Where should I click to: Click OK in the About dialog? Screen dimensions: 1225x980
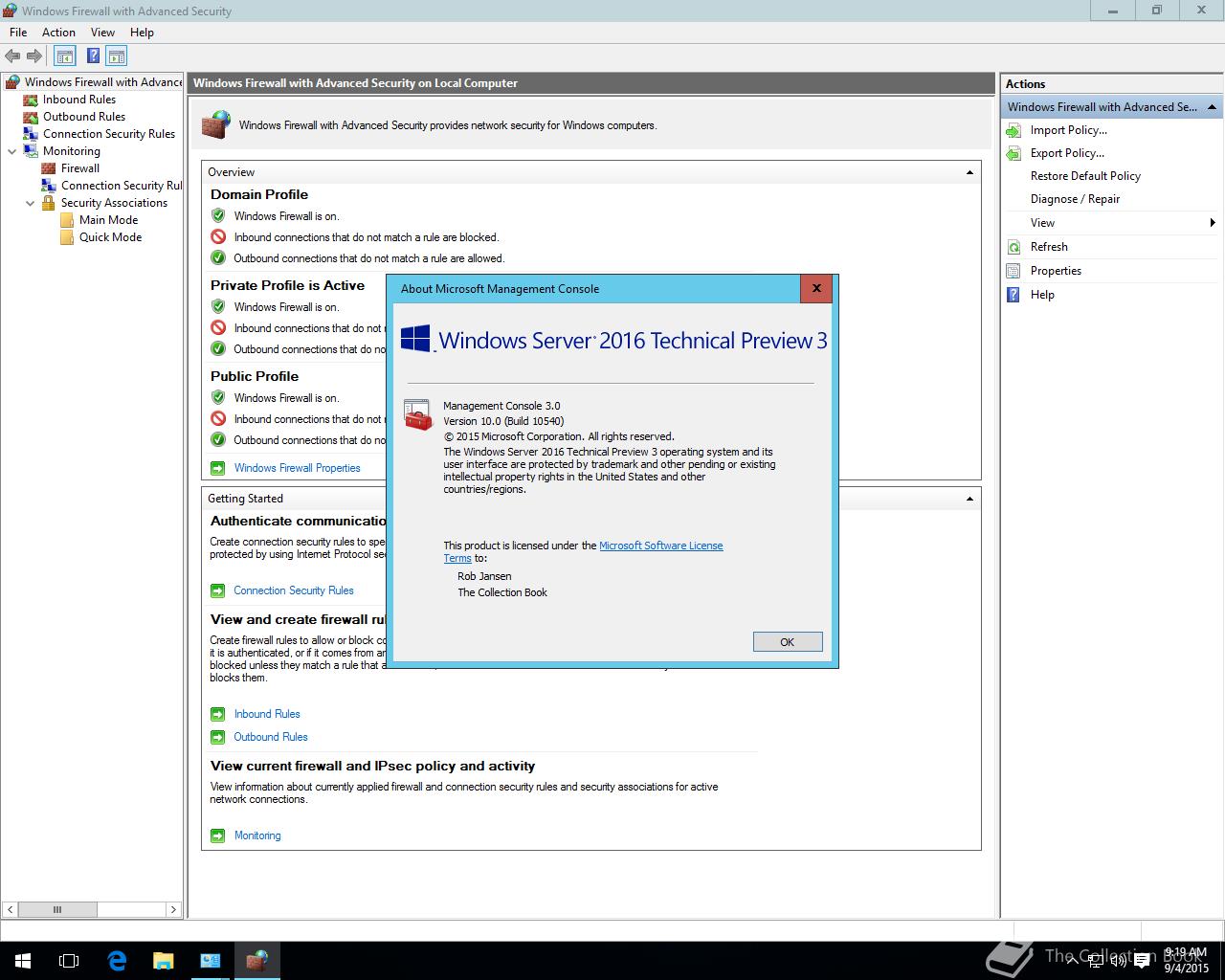[x=788, y=642]
